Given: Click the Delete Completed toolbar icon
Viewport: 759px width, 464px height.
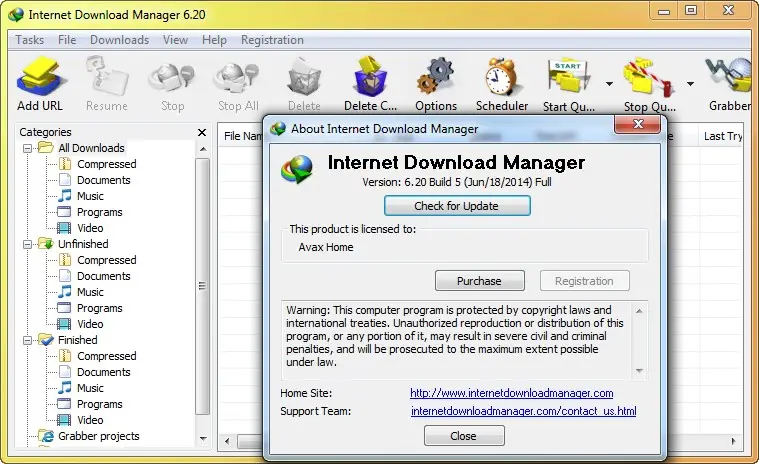Looking at the screenshot, I should click(x=370, y=83).
